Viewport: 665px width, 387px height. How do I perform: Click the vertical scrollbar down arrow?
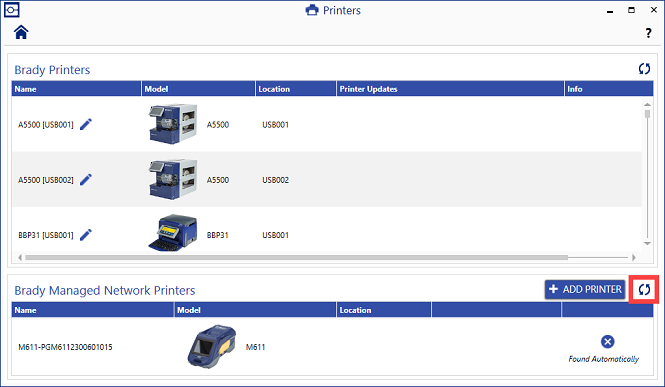[647, 243]
